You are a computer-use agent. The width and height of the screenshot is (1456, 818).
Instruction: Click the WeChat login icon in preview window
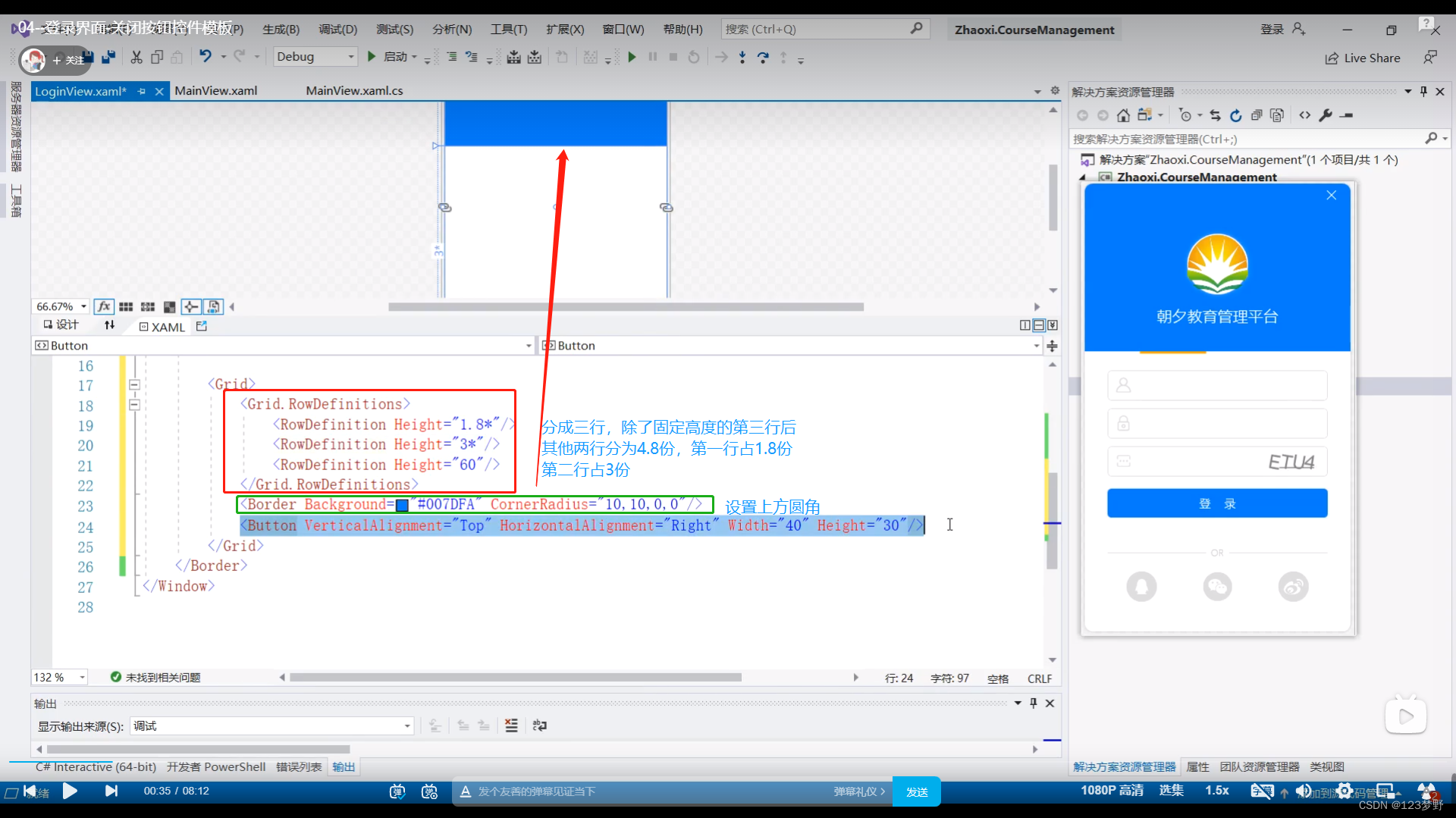(1217, 586)
